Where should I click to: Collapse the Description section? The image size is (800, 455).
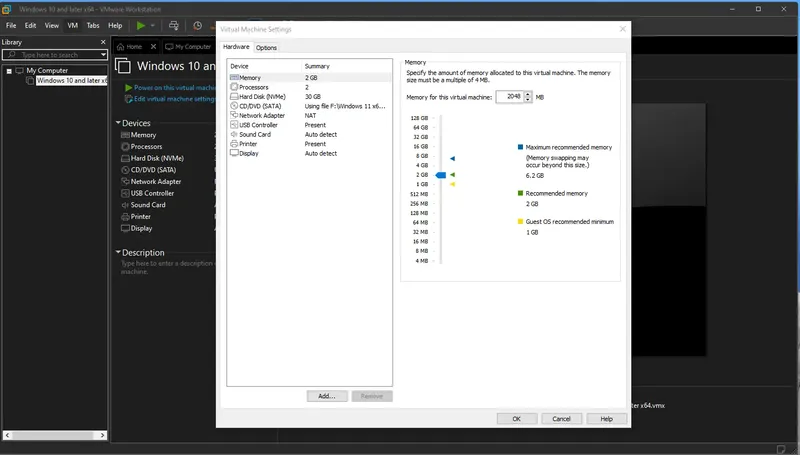pyautogui.click(x=118, y=252)
